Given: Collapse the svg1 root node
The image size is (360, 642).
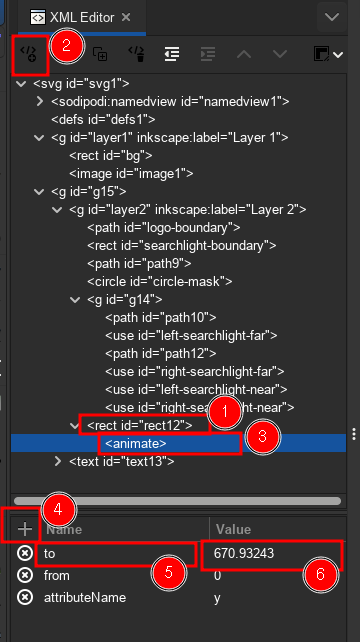Looking at the screenshot, I should (20, 84).
